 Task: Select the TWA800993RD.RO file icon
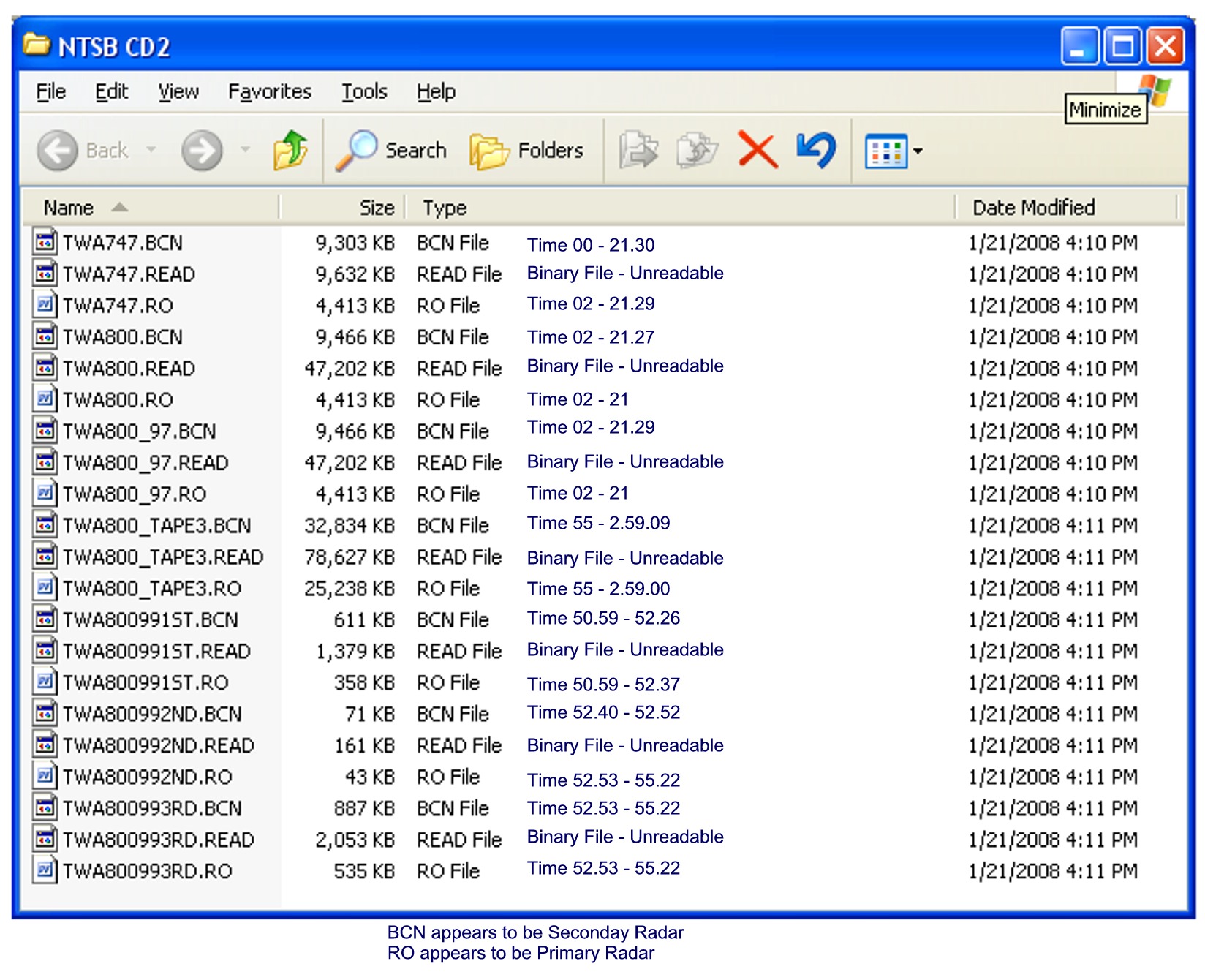click(45, 870)
